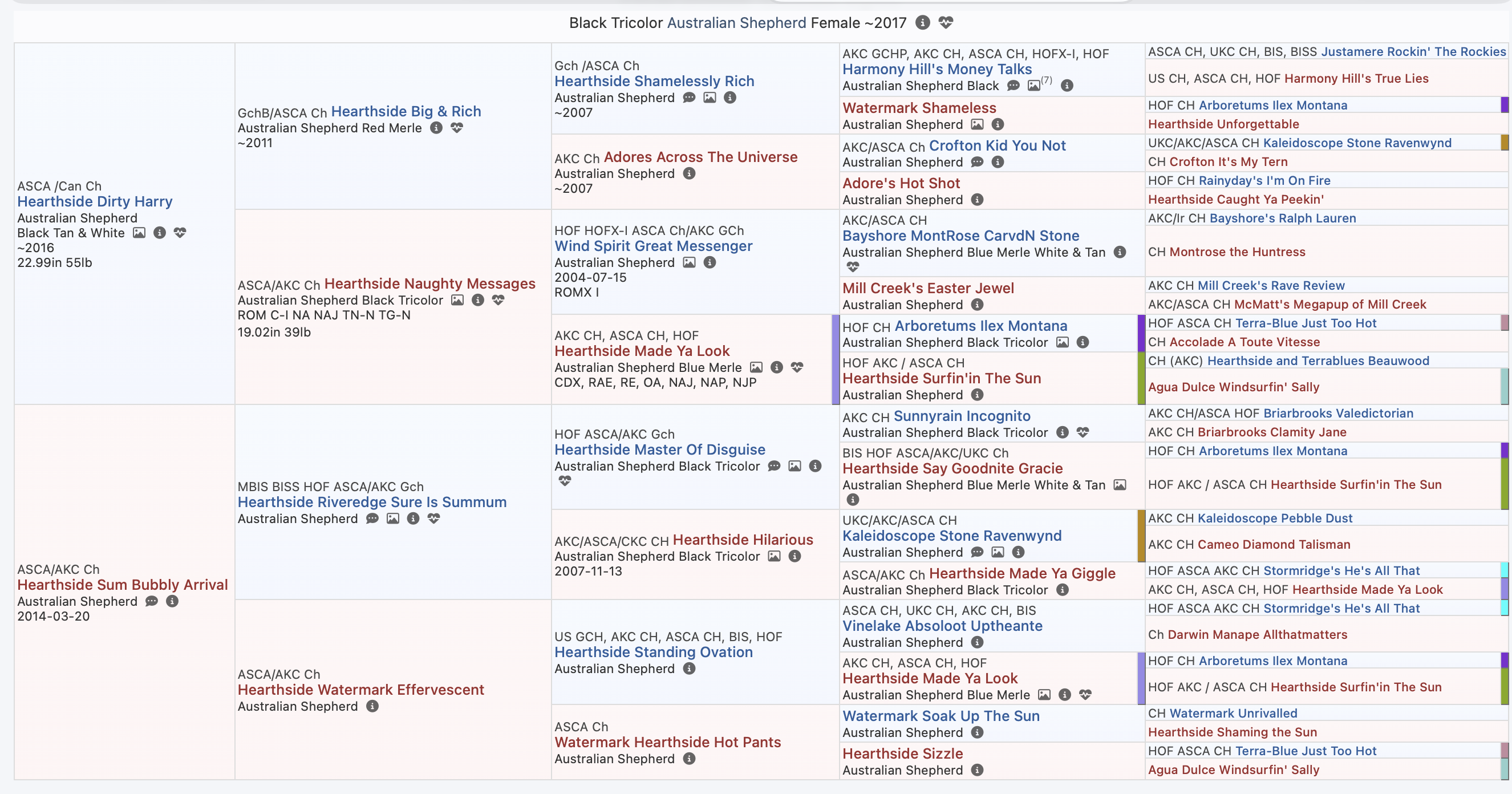View photo icon for Hearthside Dirty Harry

tap(139, 232)
